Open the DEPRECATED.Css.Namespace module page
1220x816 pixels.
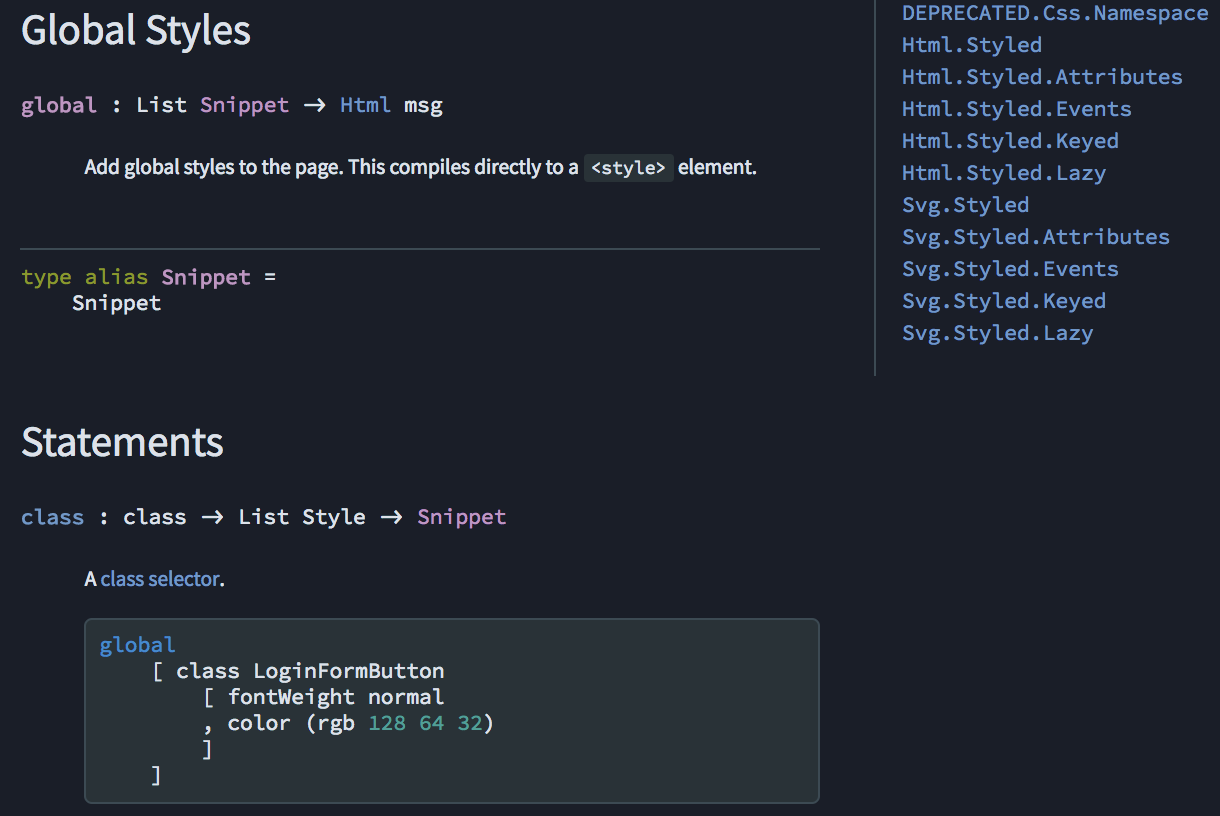pyautogui.click(x=1055, y=13)
